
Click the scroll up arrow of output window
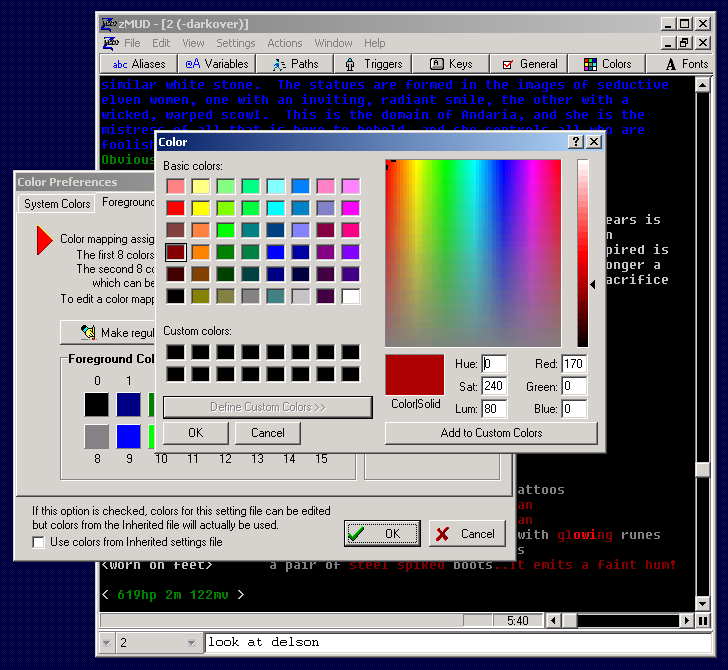tap(702, 85)
